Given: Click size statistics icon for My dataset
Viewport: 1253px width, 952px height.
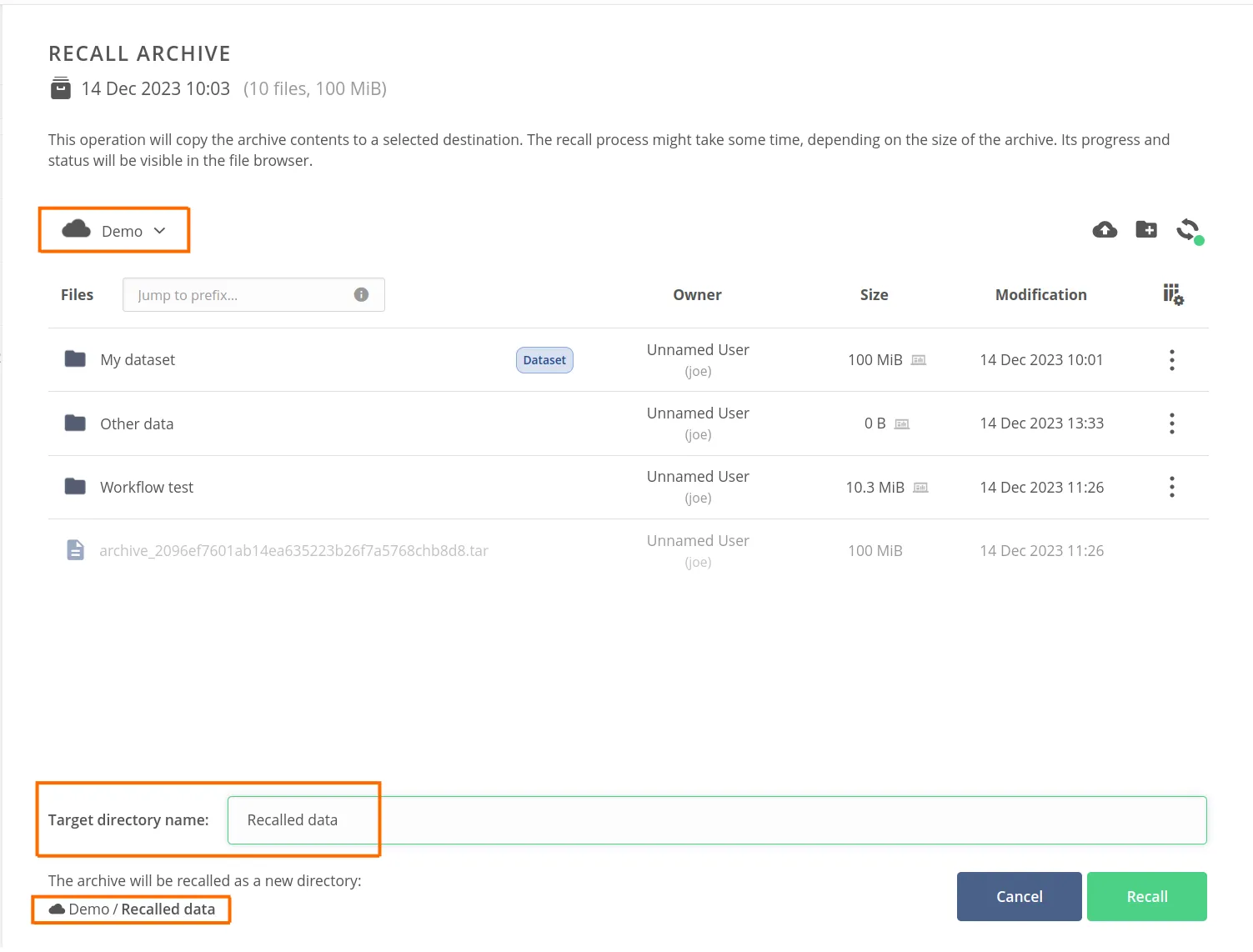Looking at the screenshot, I should pyautogui.click(x=919, y=360).
